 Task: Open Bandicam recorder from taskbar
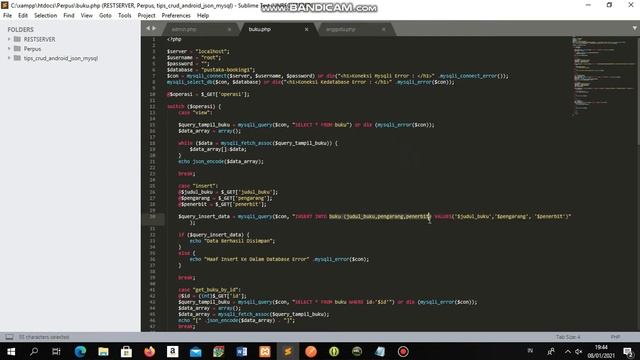[x=403, y=351]
